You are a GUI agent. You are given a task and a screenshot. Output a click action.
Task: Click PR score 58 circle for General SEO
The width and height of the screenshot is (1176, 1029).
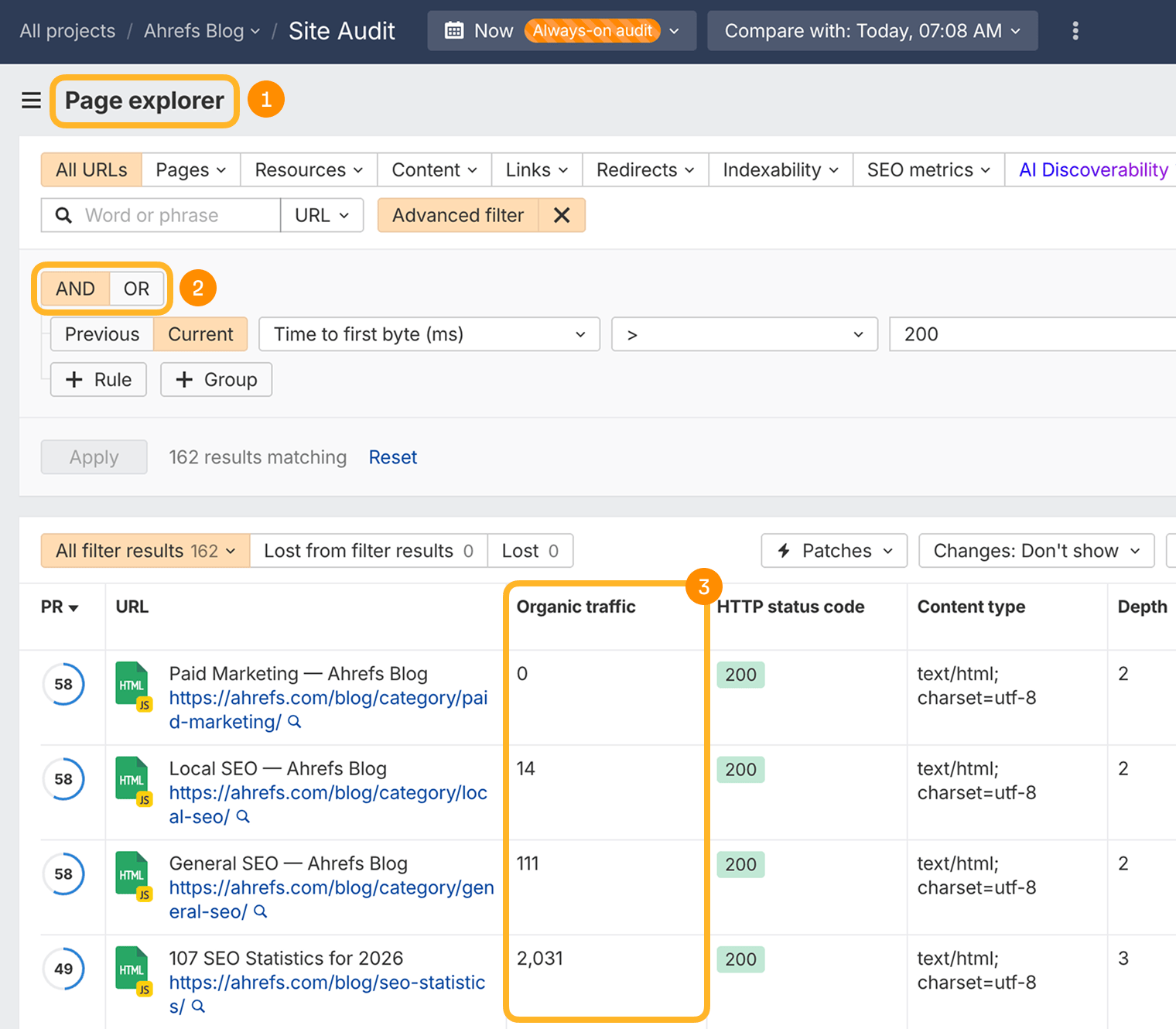click(x=63, y=874)
